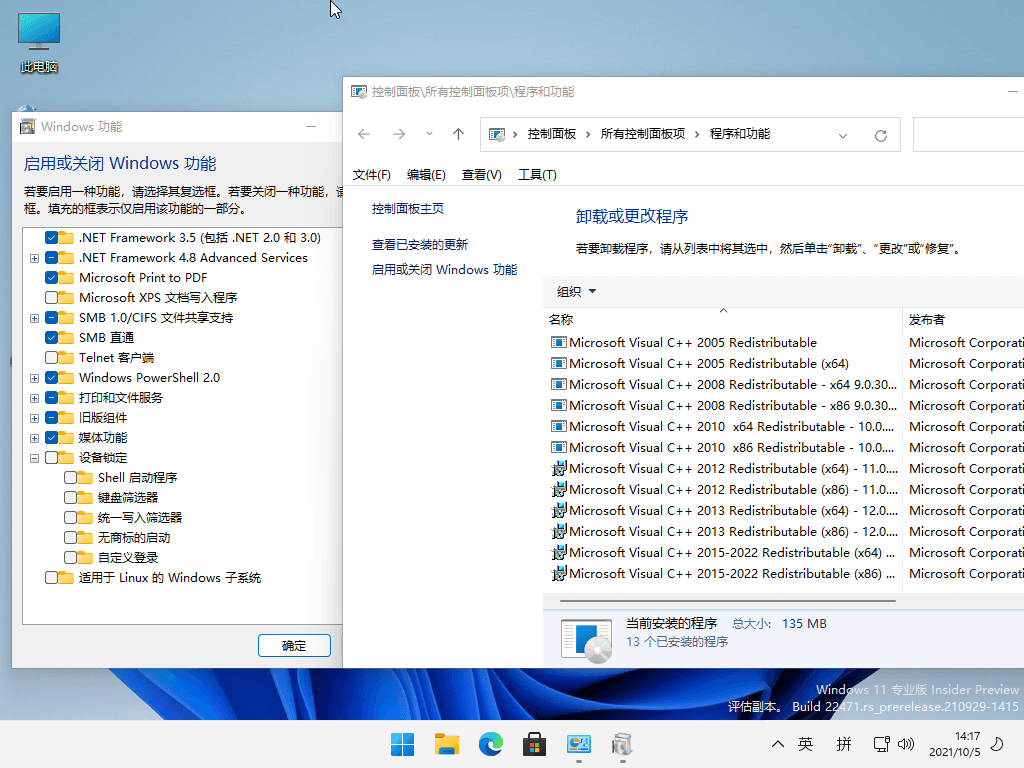Open the 组织 dropdown menu
Viewport: 1024px width, 768px height.
point(572,291)
